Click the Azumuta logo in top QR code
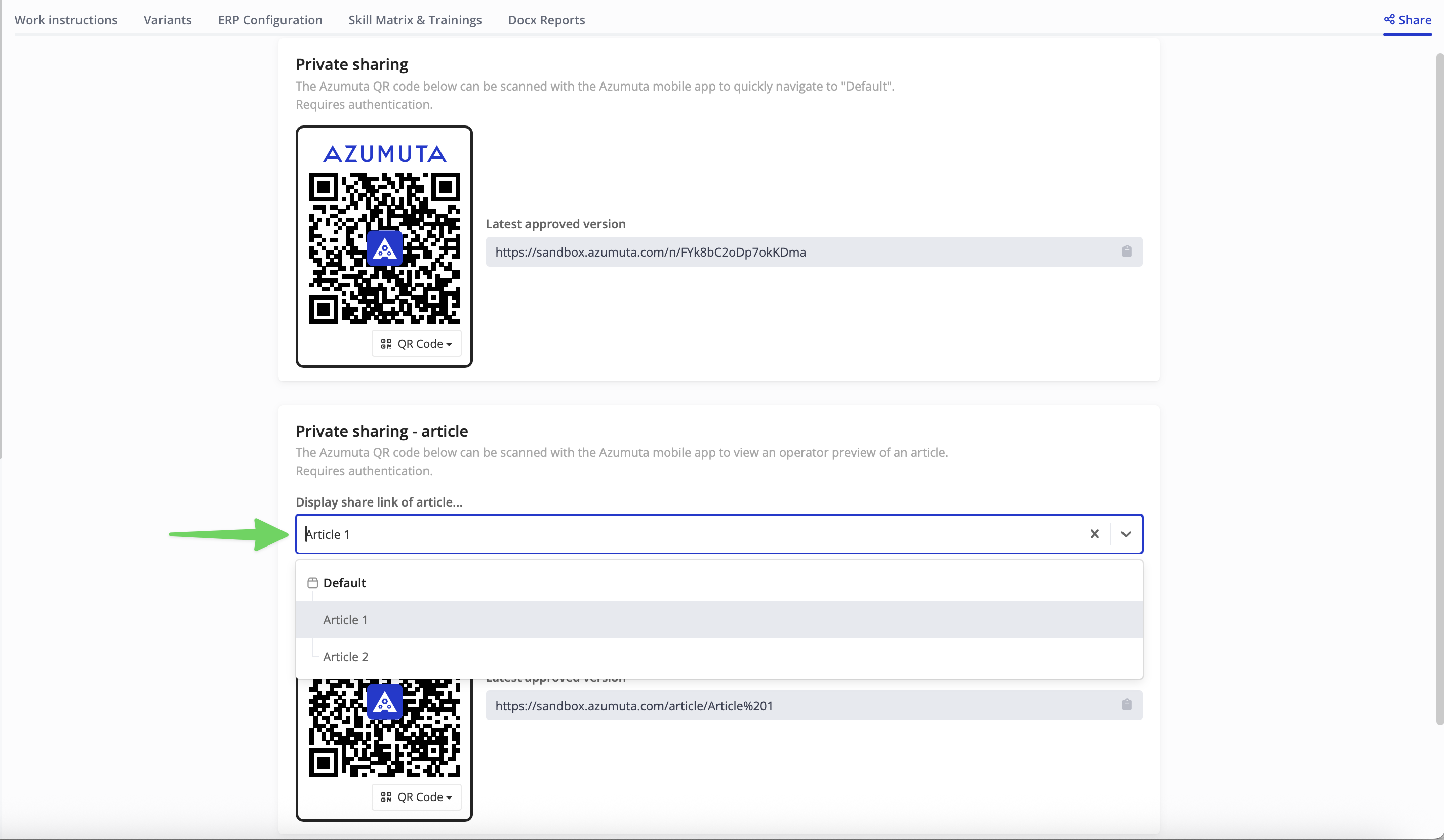 point(384,153)
